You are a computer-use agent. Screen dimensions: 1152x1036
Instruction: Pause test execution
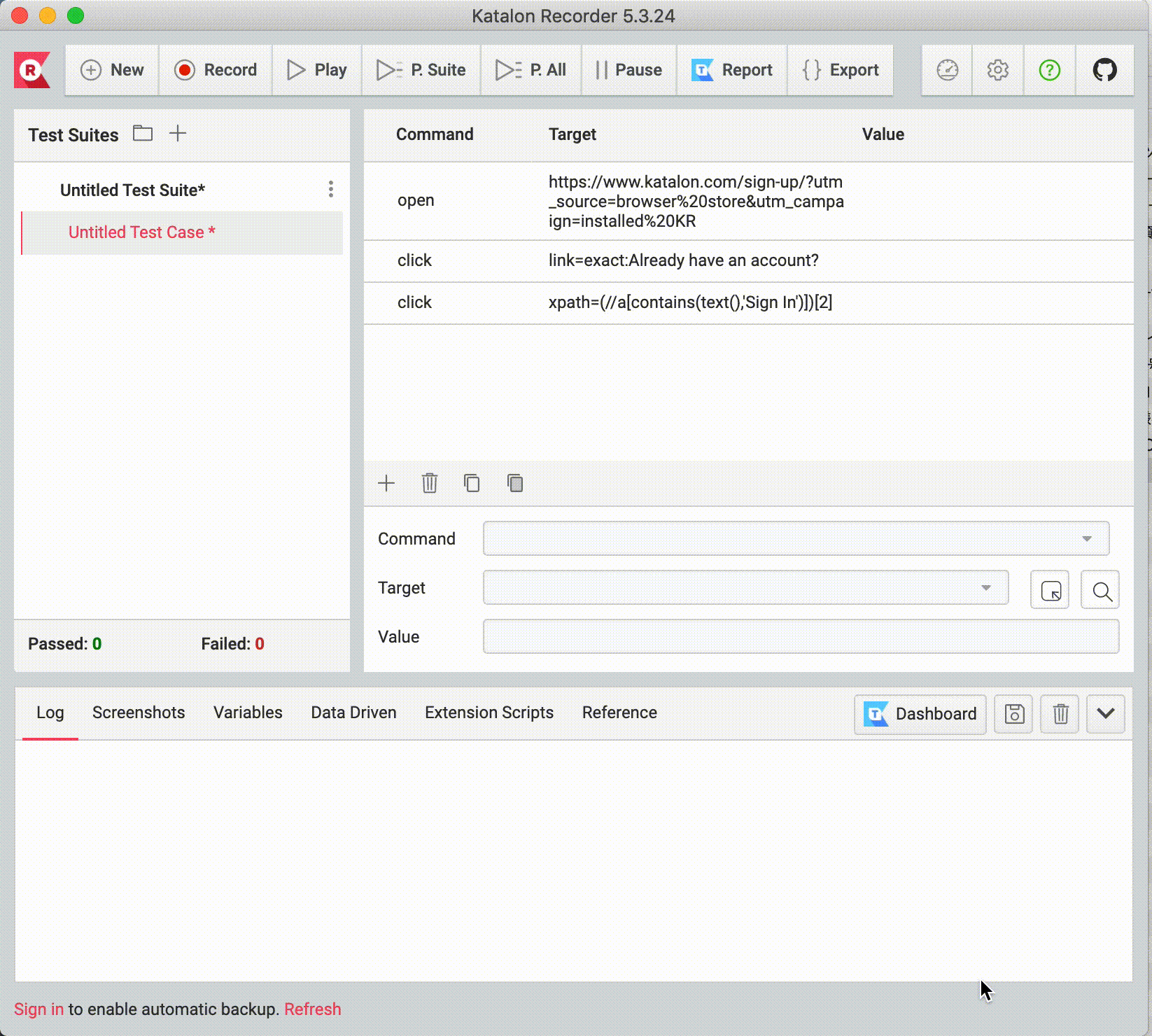click(x=628, y=70)
